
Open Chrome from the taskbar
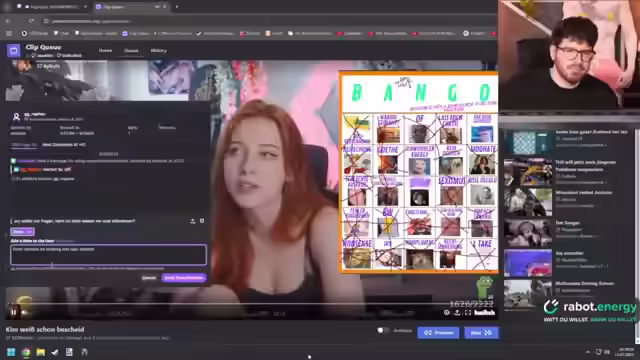(26, 352)
